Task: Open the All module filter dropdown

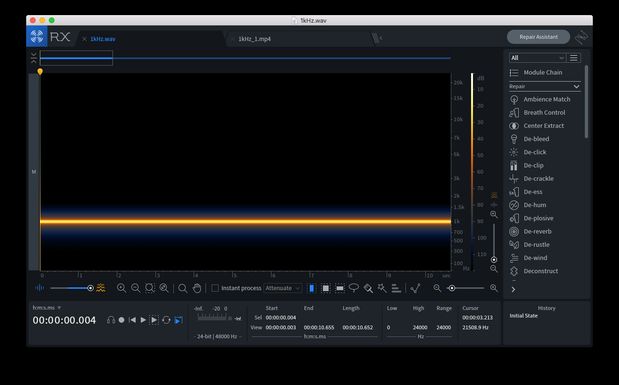Action: click(537, 58)
